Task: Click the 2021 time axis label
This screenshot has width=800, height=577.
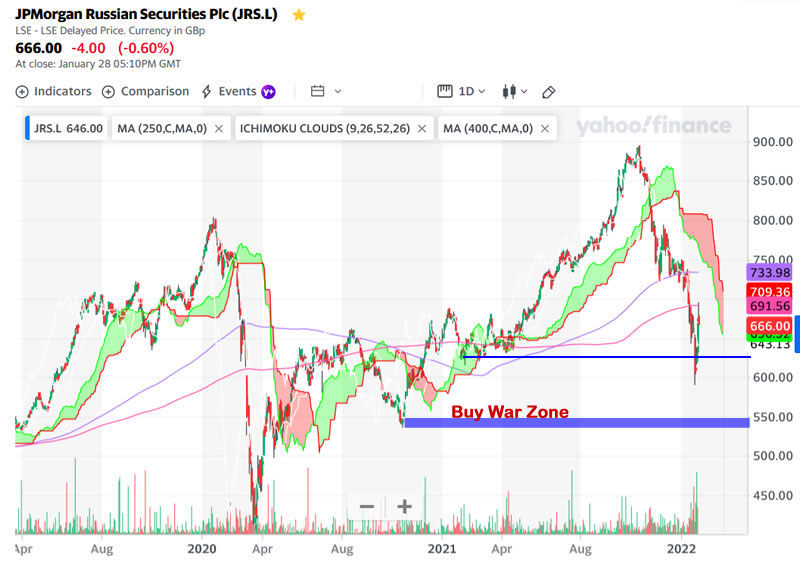Action: [441, 549]
